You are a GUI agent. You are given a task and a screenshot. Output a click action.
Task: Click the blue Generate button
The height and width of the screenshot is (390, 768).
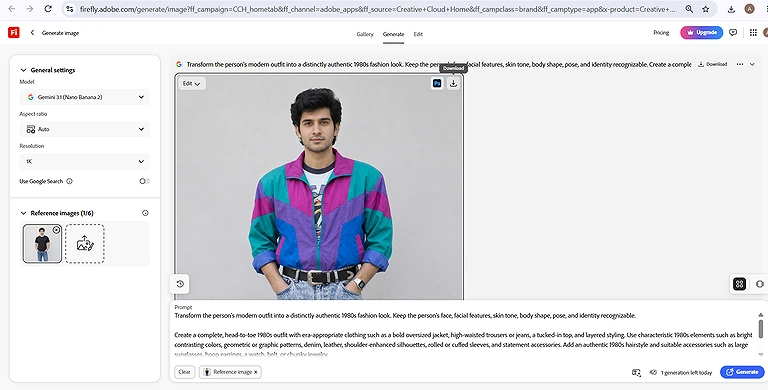(742, 372)
